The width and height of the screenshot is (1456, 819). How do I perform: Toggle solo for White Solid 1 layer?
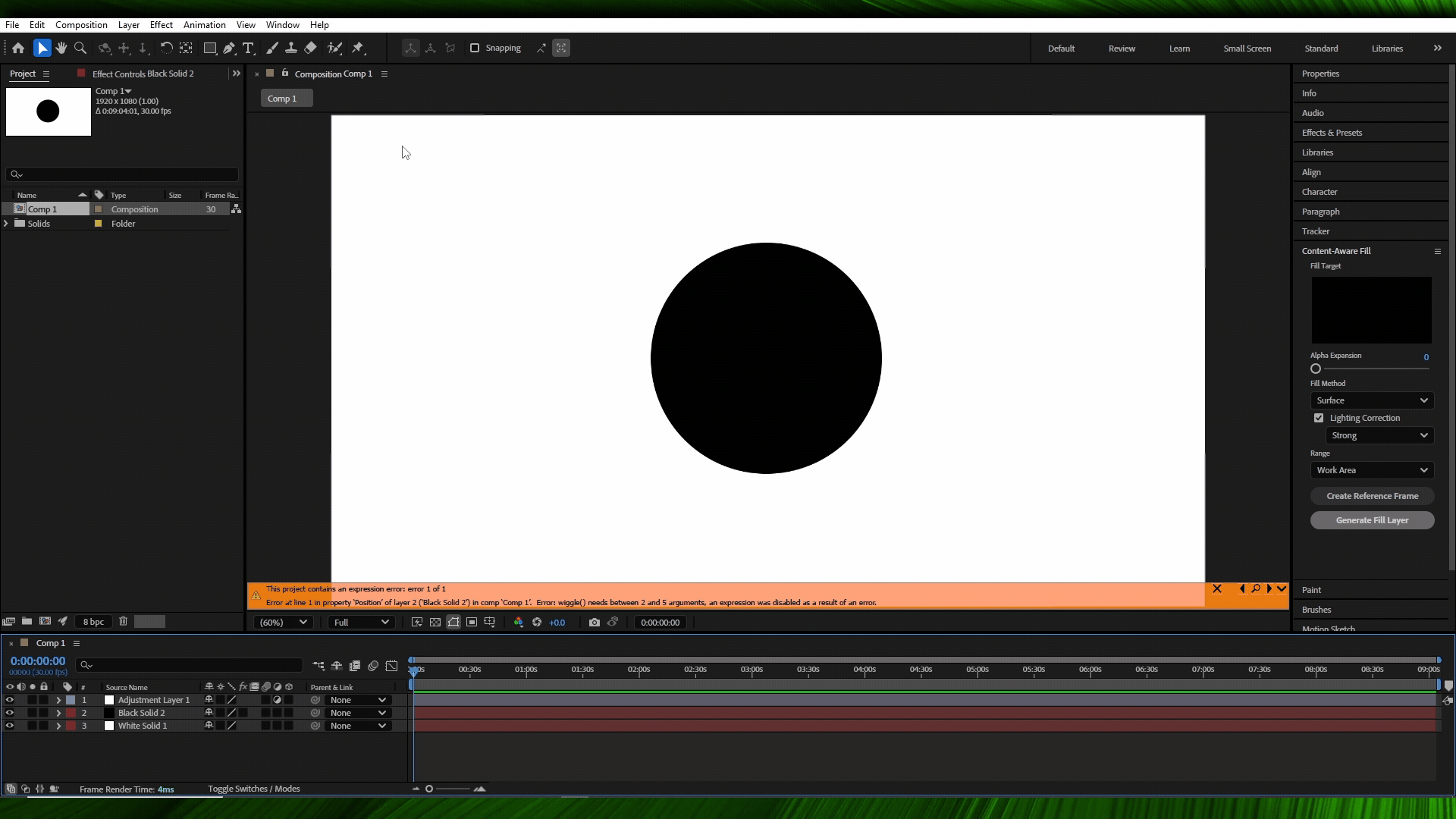pyautogui.click(x=32, y=726)
